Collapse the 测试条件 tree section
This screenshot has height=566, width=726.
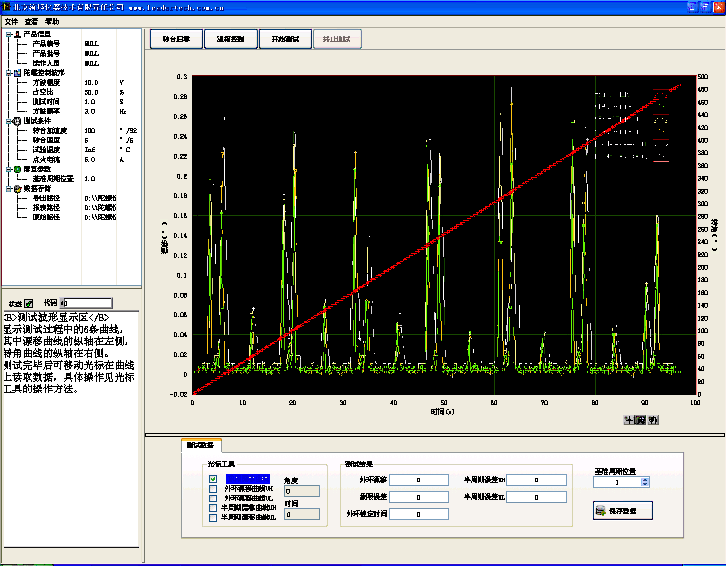(x=8, y=121)
